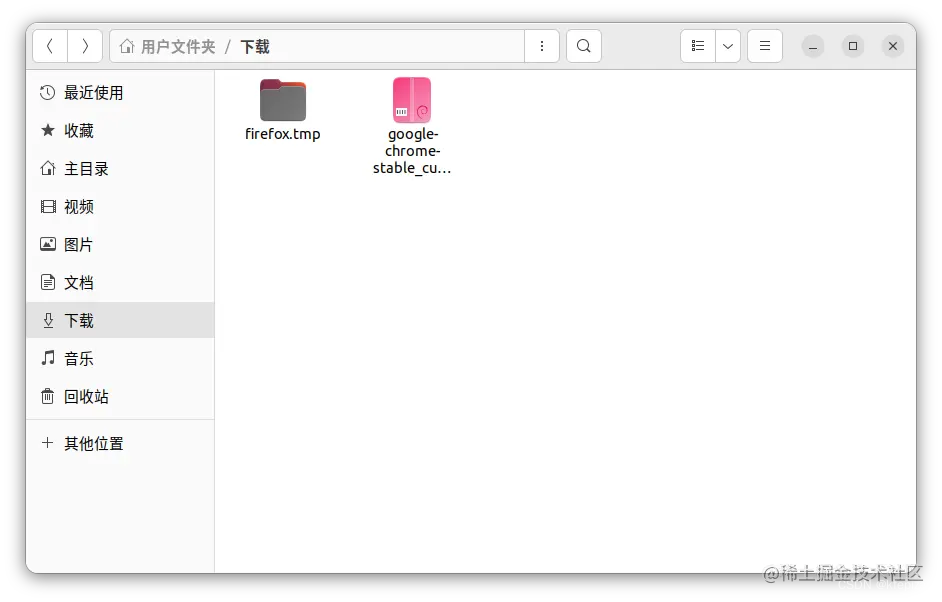Click the trash can icon beside 回收站
This screenshot has height=602, width=942.
pyautogui.click(x=47, y=396)
